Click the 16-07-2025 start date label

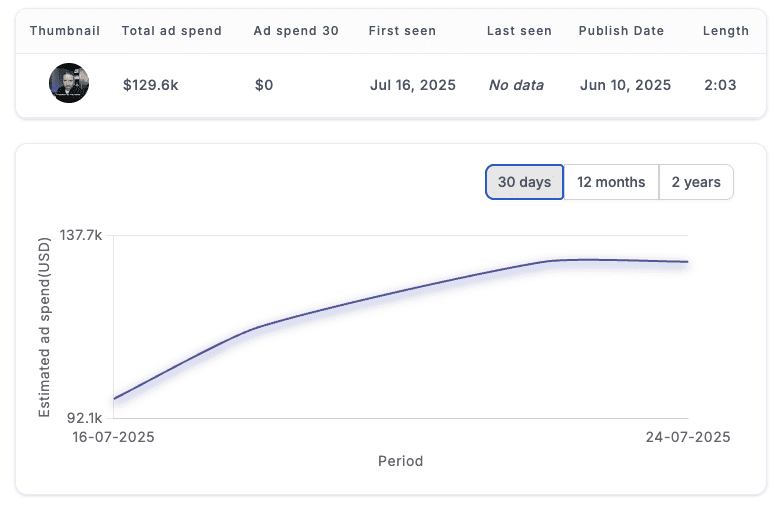coord(112,437)
